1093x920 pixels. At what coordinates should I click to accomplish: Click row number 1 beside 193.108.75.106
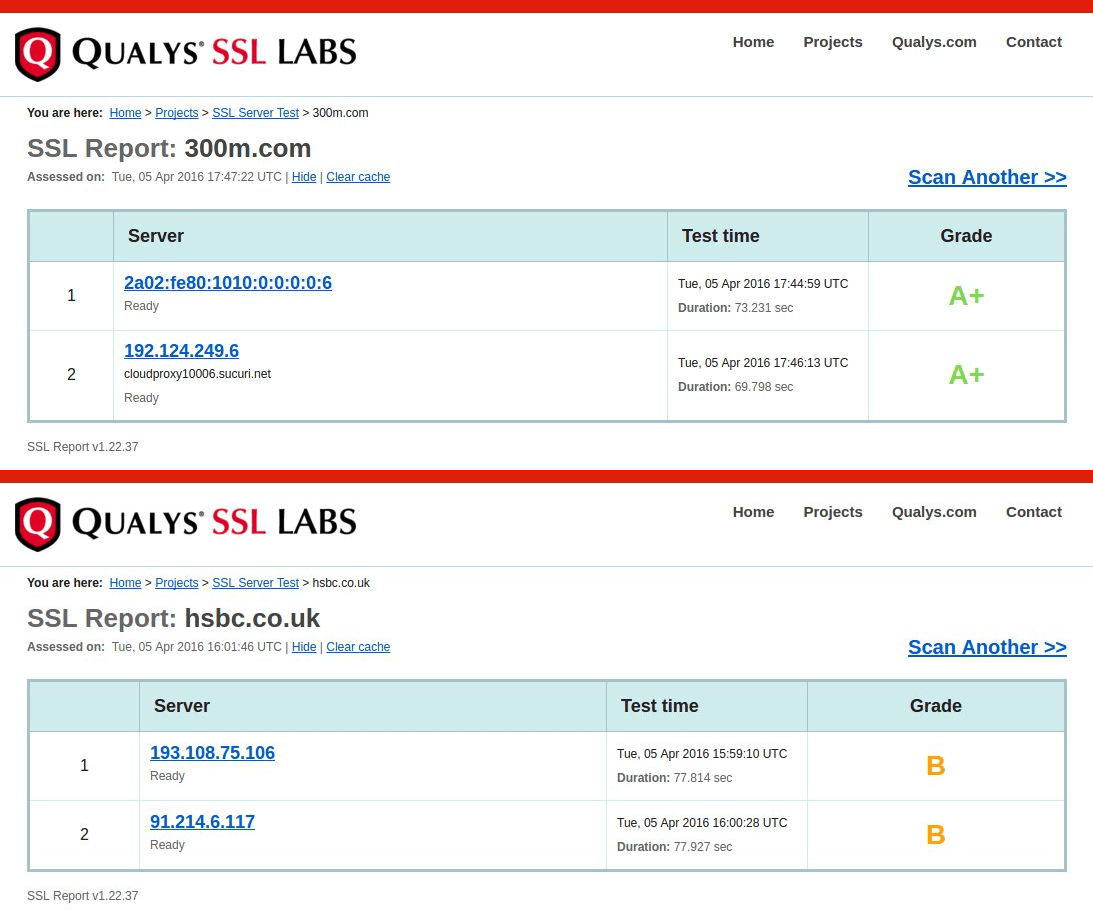pyautogui.click(x=84, y=765)
